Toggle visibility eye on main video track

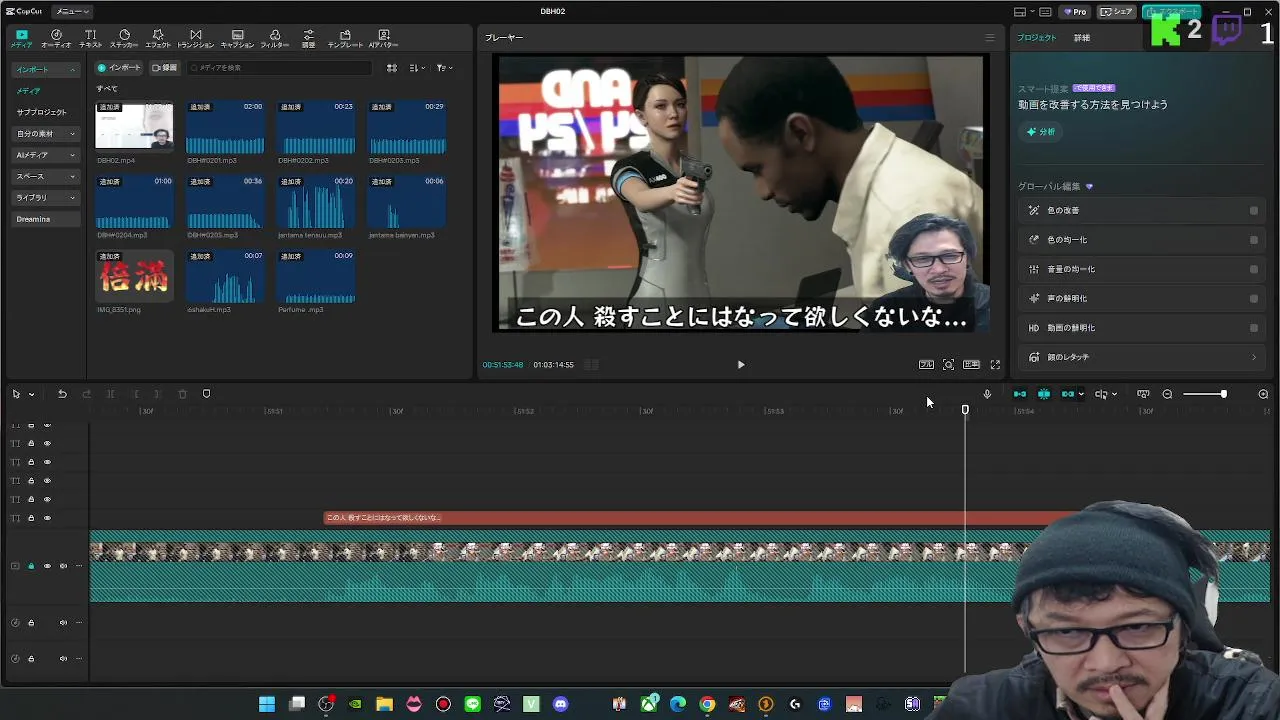pyautogui.click(x=47, y=566)
